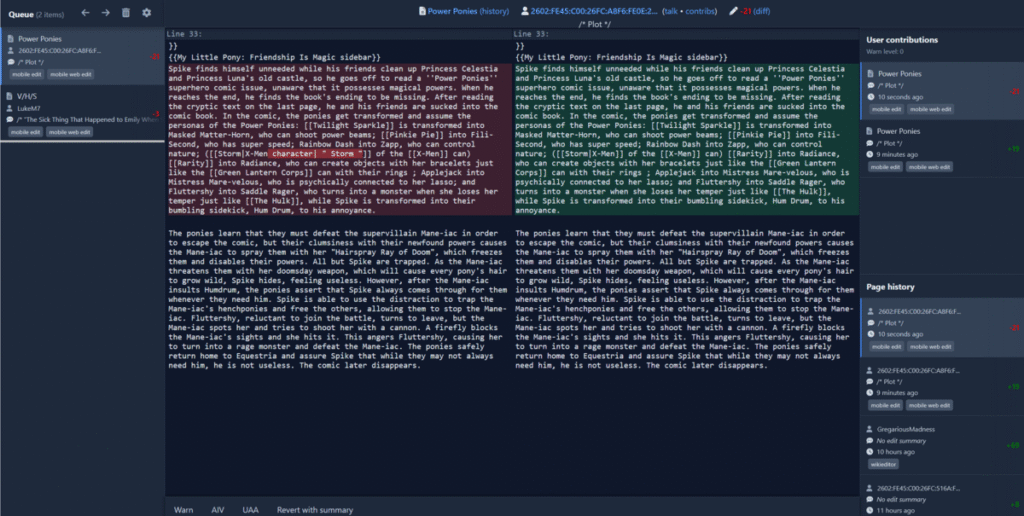The image size is (1024, 516).
Task: Skip to next edit using forward arrow
Action: (105, 13)
